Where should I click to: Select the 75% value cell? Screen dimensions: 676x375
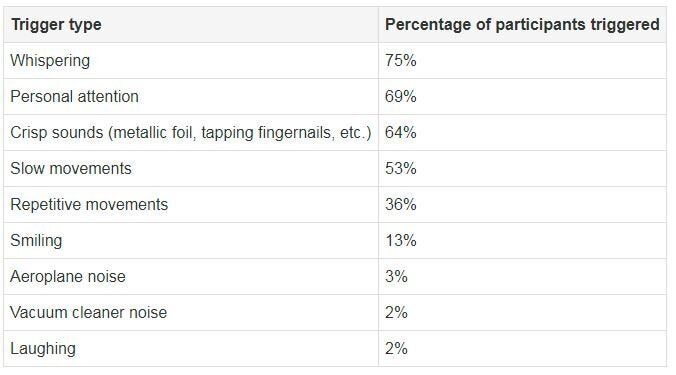pos(522,60)
